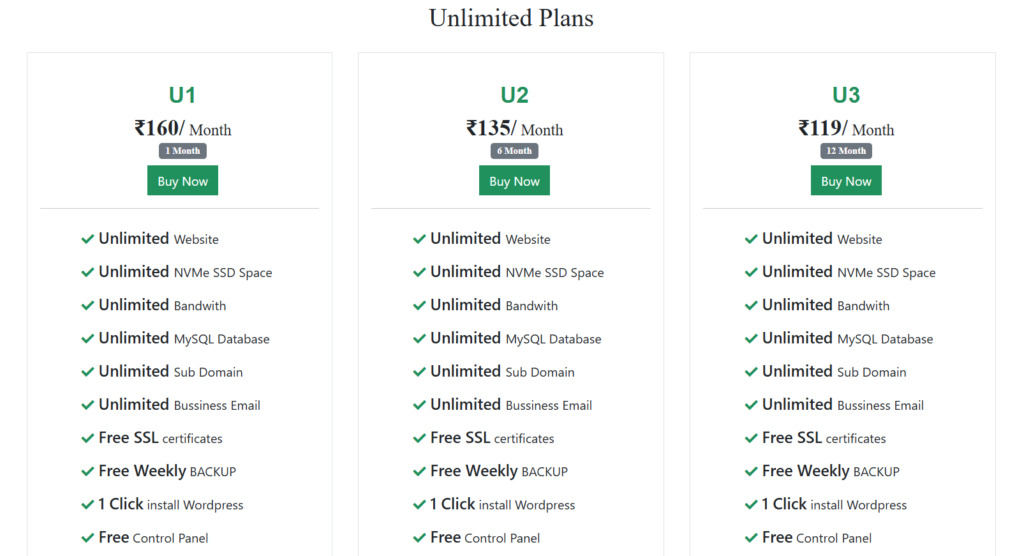The image size is (1024, 556).
Task: Click checkmark beside Unlimited NVMe SSD Space in U2
Action: [420, 272]
